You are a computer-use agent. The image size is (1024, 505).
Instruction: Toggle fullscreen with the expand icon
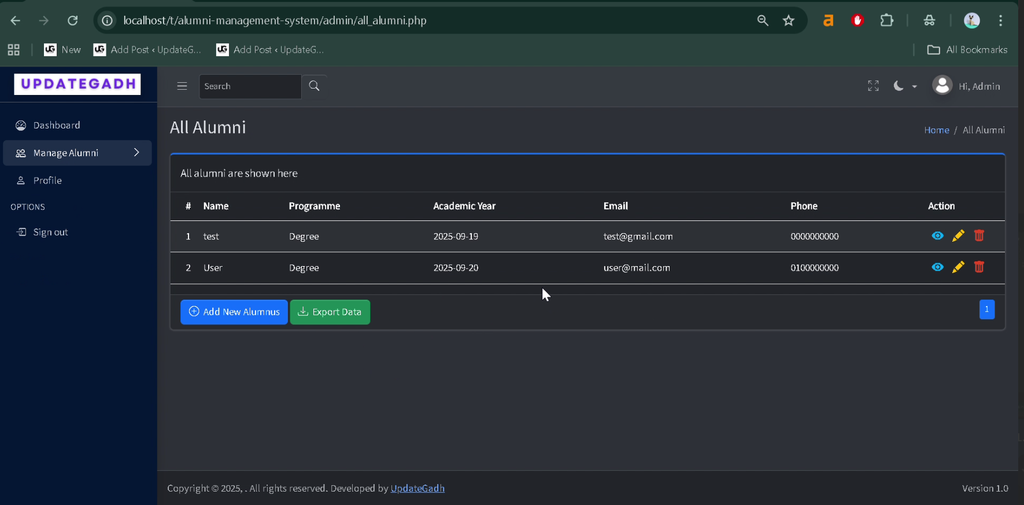click(873, 86)
